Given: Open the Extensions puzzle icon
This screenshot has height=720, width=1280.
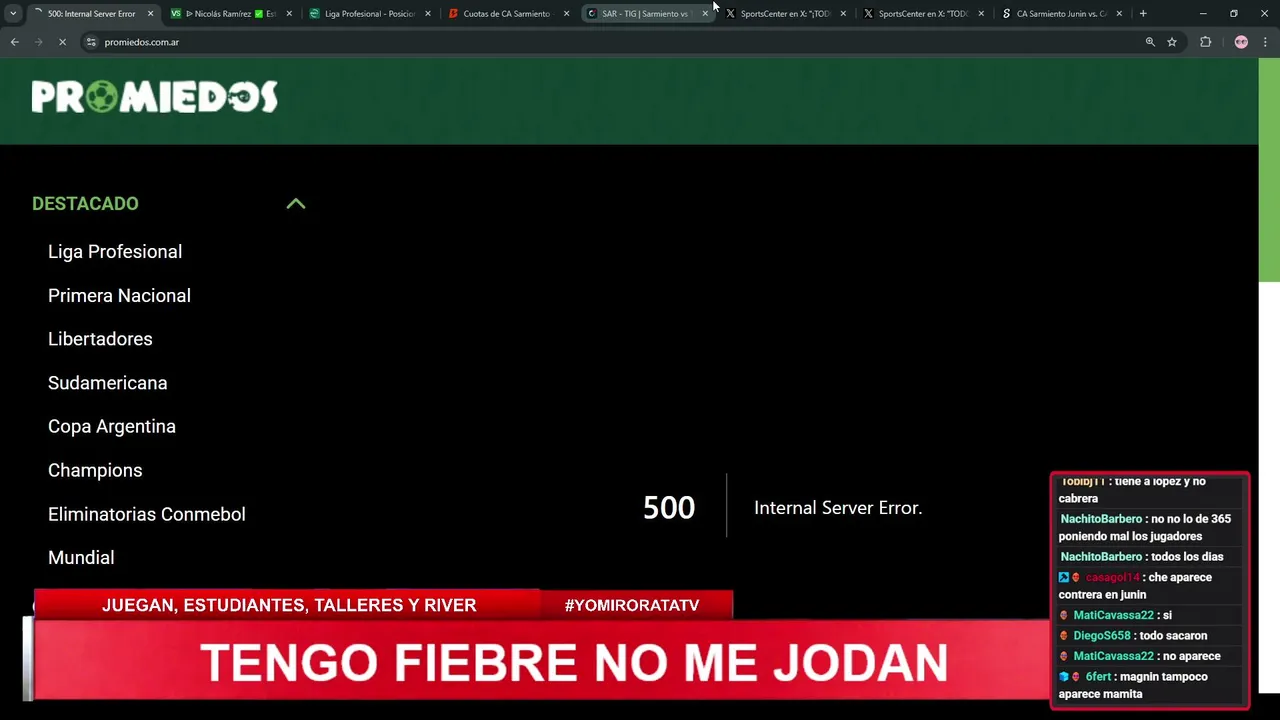Looking at the screenshot, I should pyautogui.click(x=1205, y=42).
